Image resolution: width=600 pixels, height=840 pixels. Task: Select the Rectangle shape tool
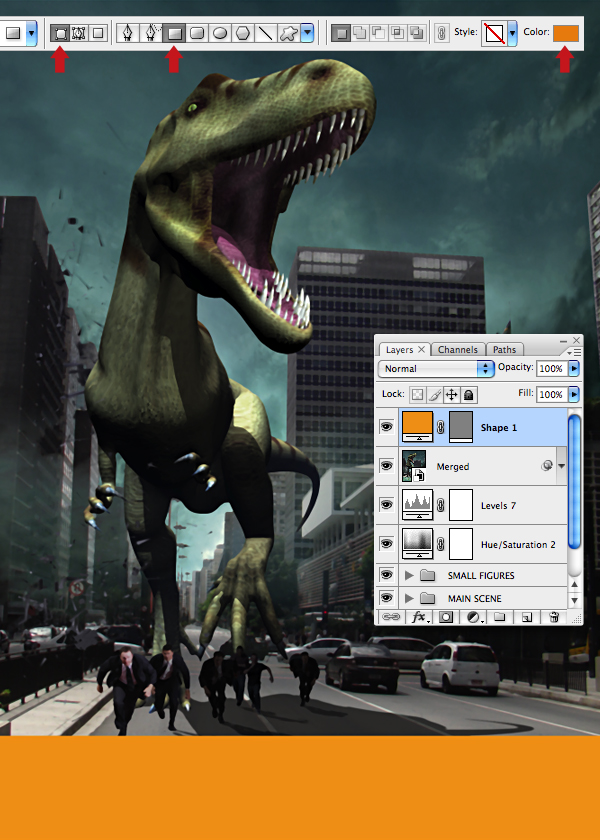(174, 34)
